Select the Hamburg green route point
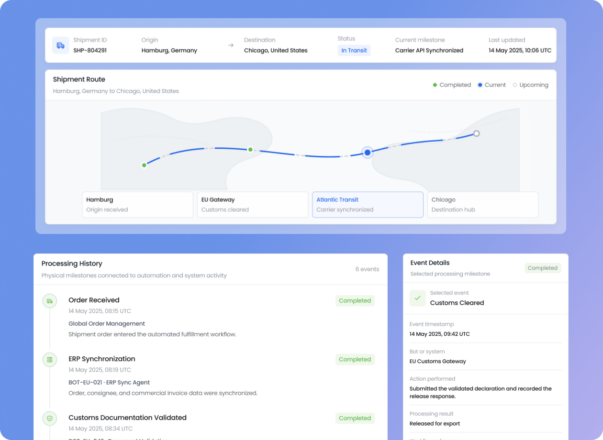Screen dimensions: 603x440 144,165
